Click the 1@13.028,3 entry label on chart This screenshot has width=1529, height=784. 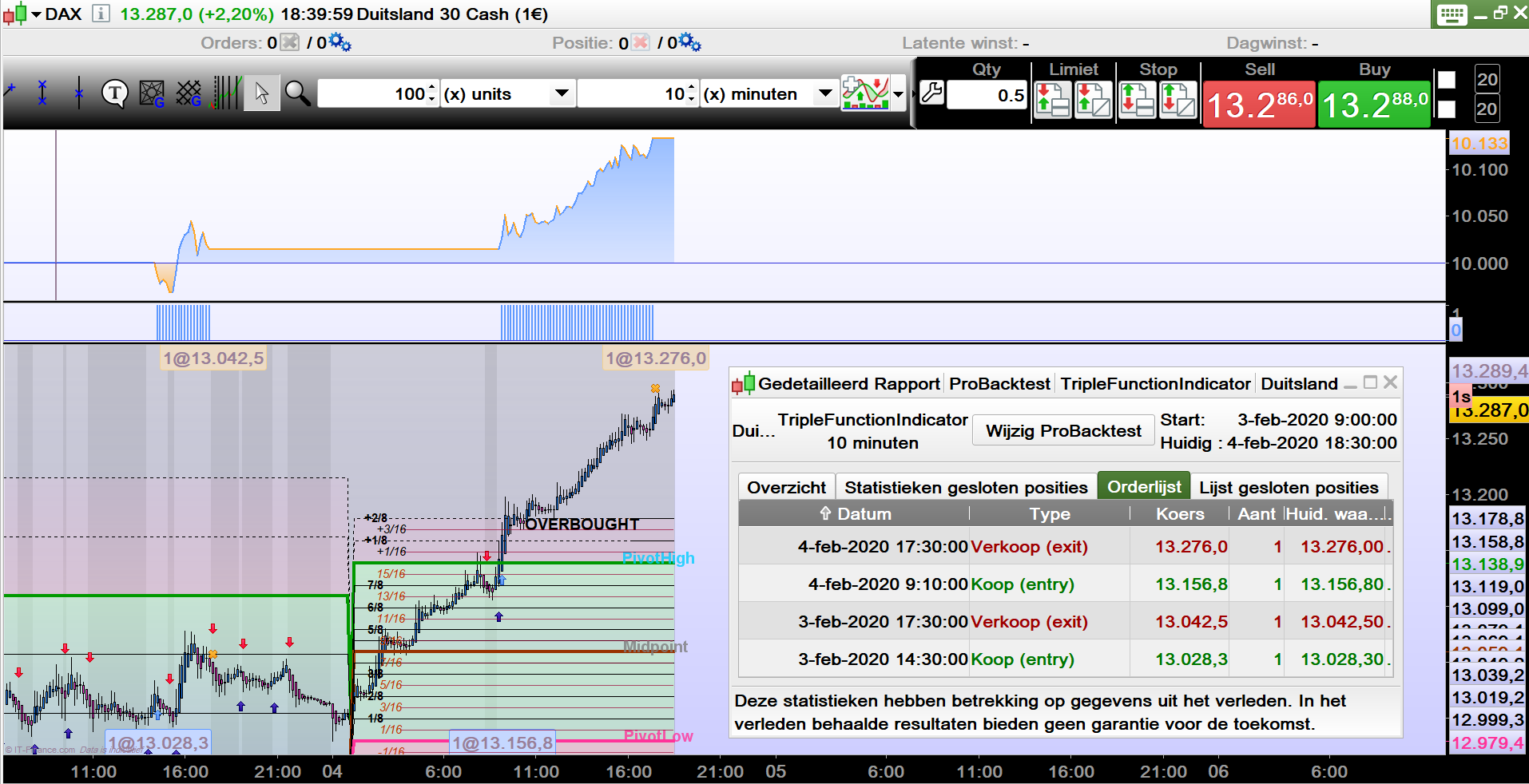(x=158, y=742)
